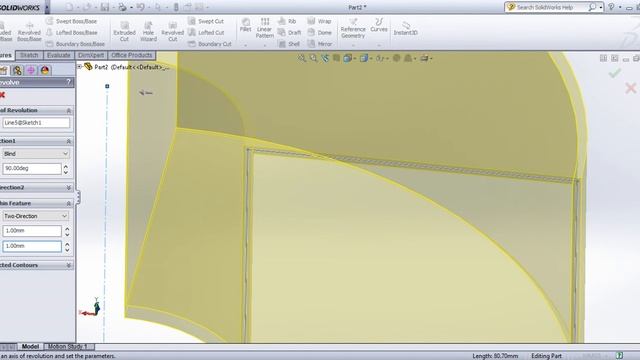The image size is (640, 360).
Task: Click the Shell command
Action: coord(289,44)
